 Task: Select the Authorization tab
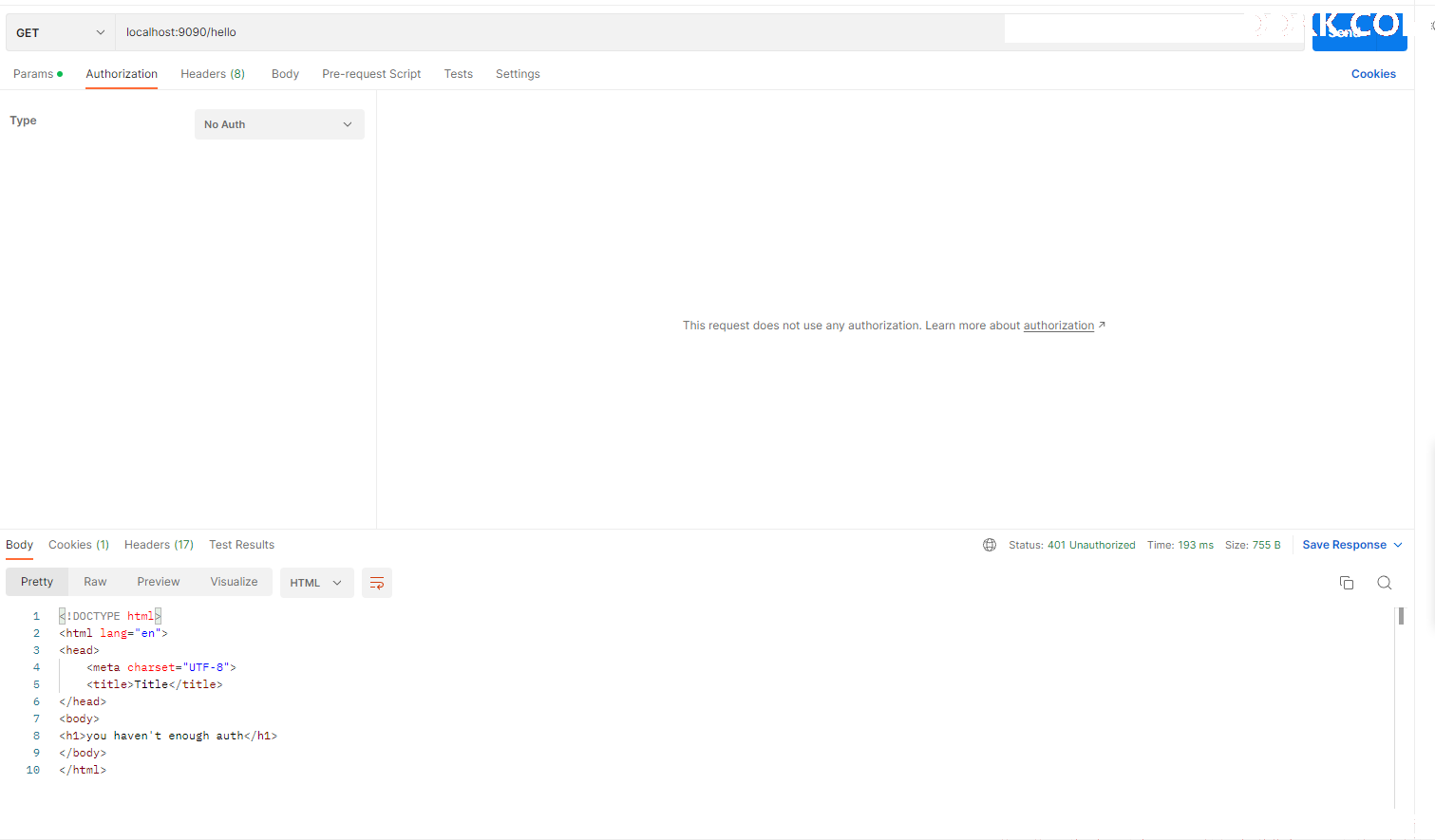click(122, 74)
